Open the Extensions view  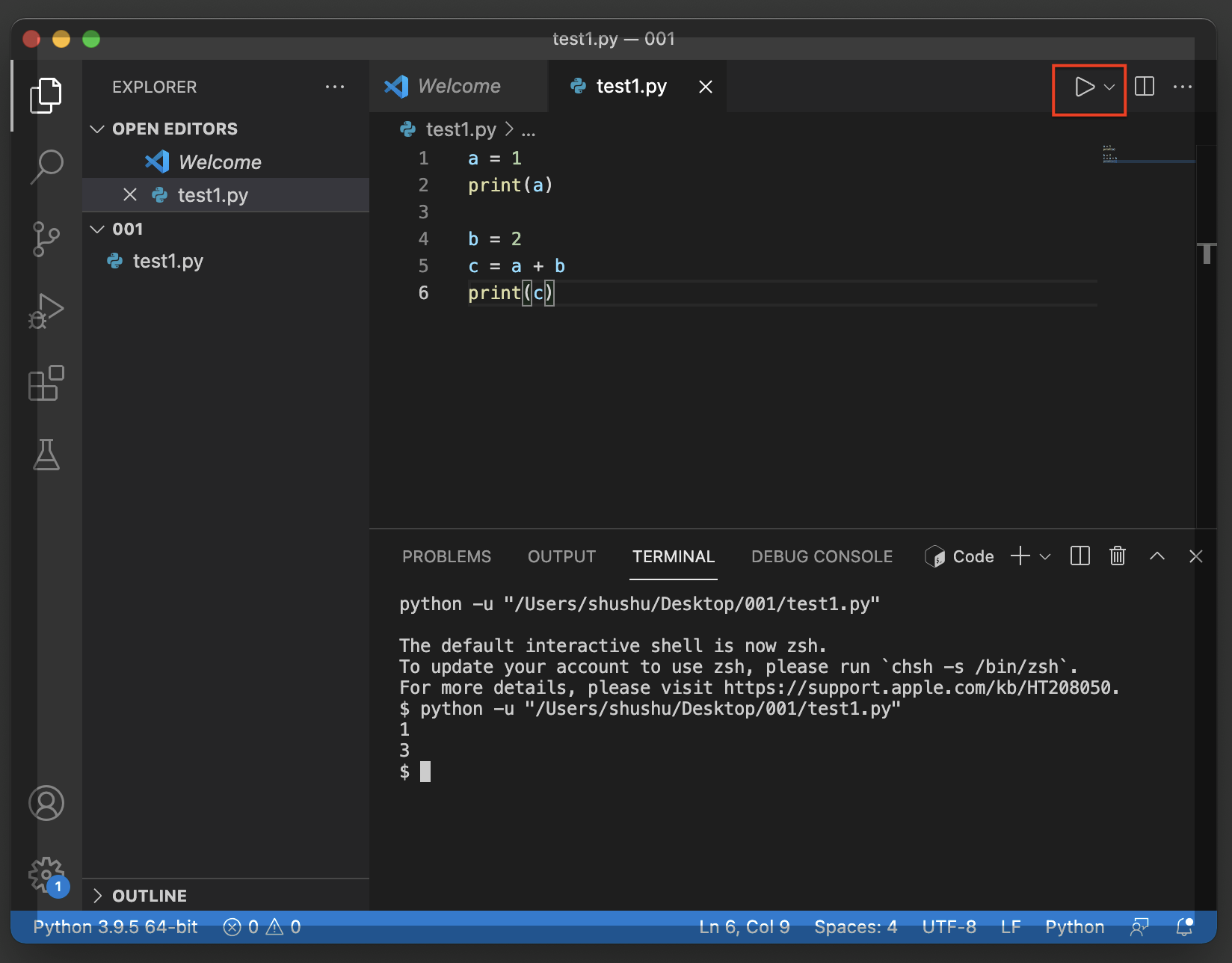(x=46, y=383)
